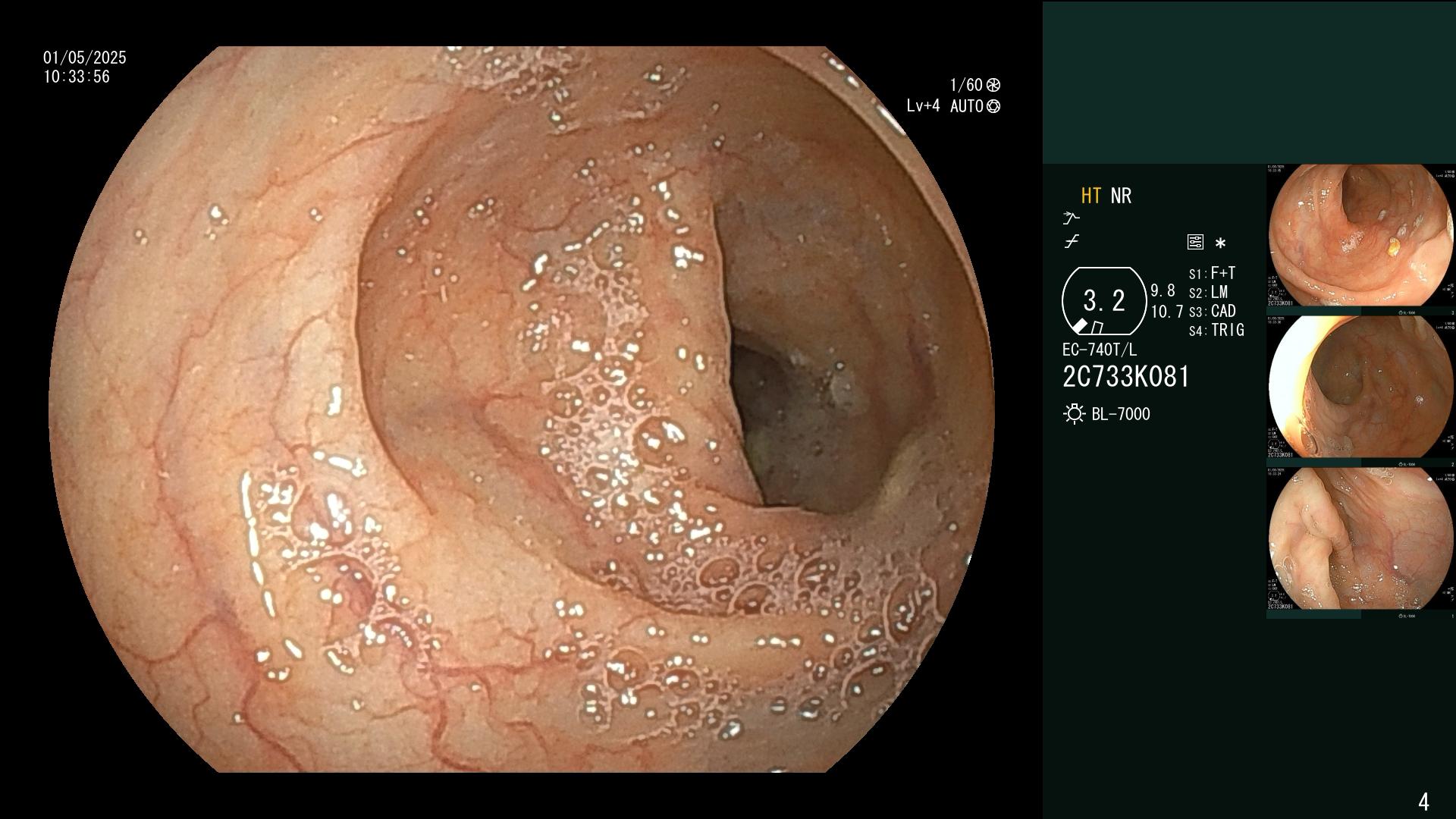Click the fan icon next to 1/60
The height and width of the screenshot is (819, 1456).
pos(993,85)
